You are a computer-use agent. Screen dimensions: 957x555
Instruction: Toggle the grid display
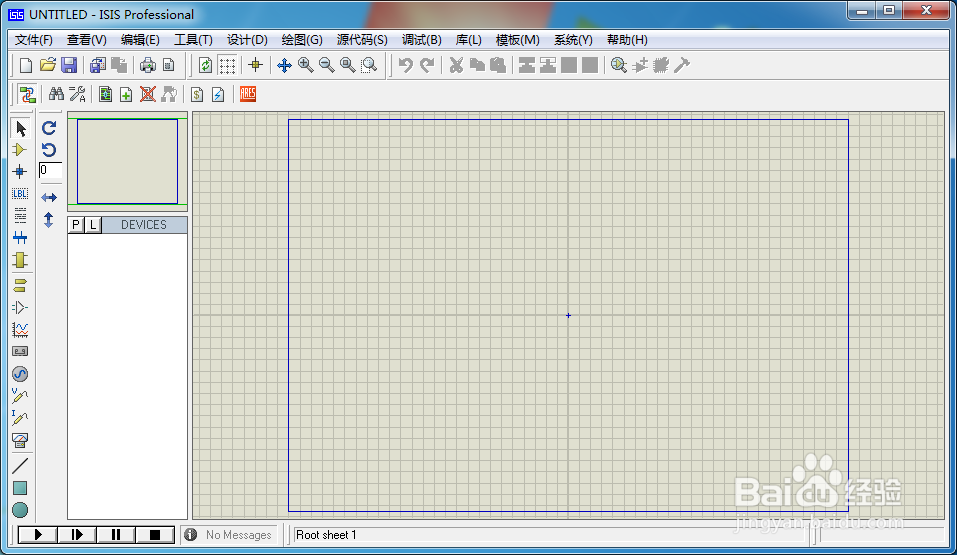pyautogui.click(x=227, y=65)
